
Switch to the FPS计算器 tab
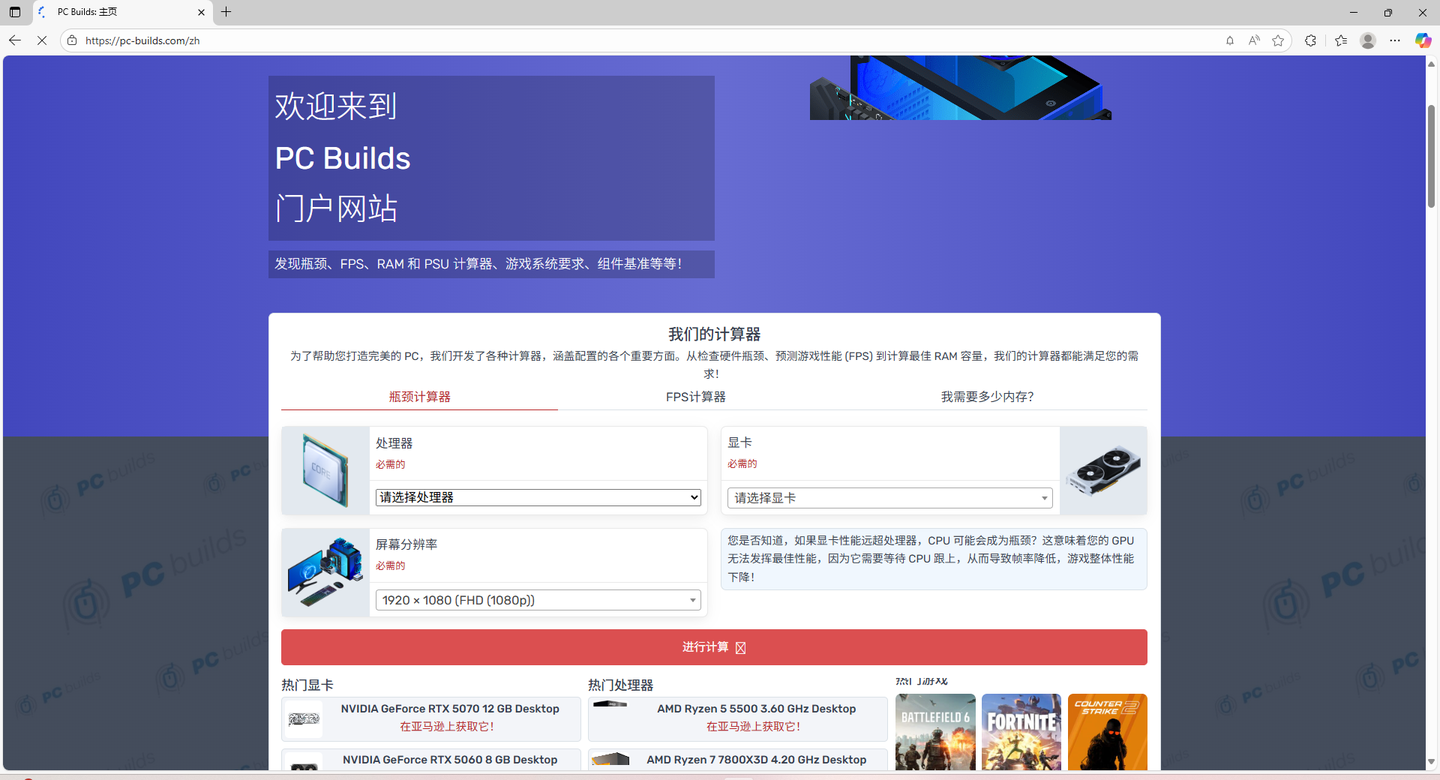coord(696,397)
